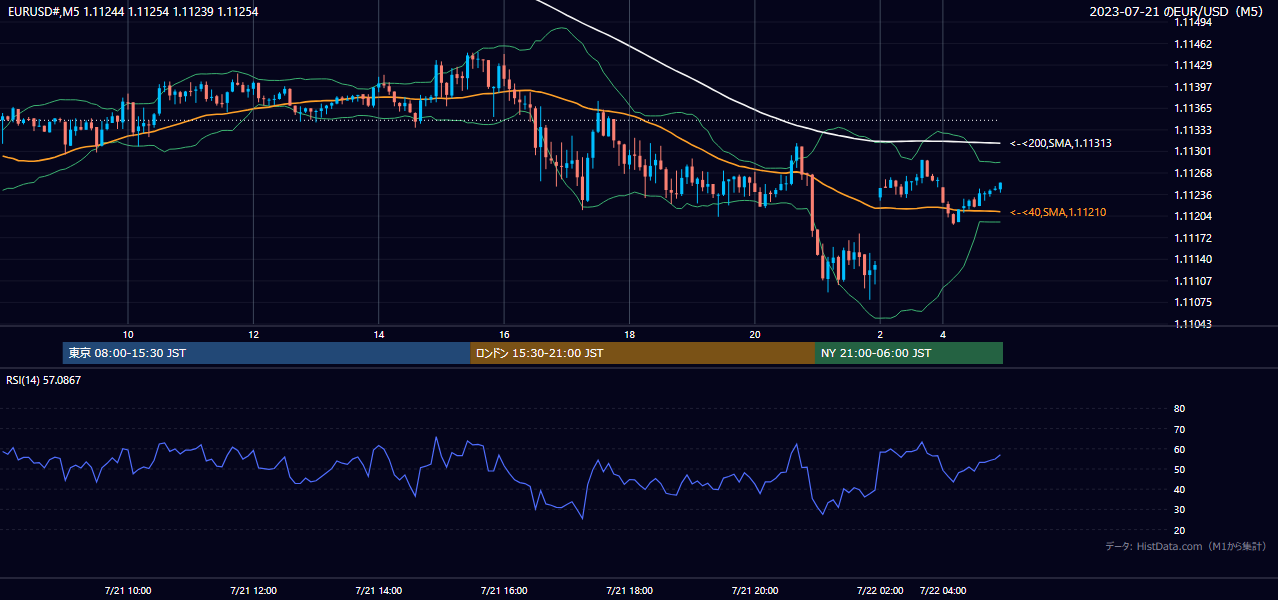
Task: Click hour label 10 under the price chart
Action: [128, 334]
